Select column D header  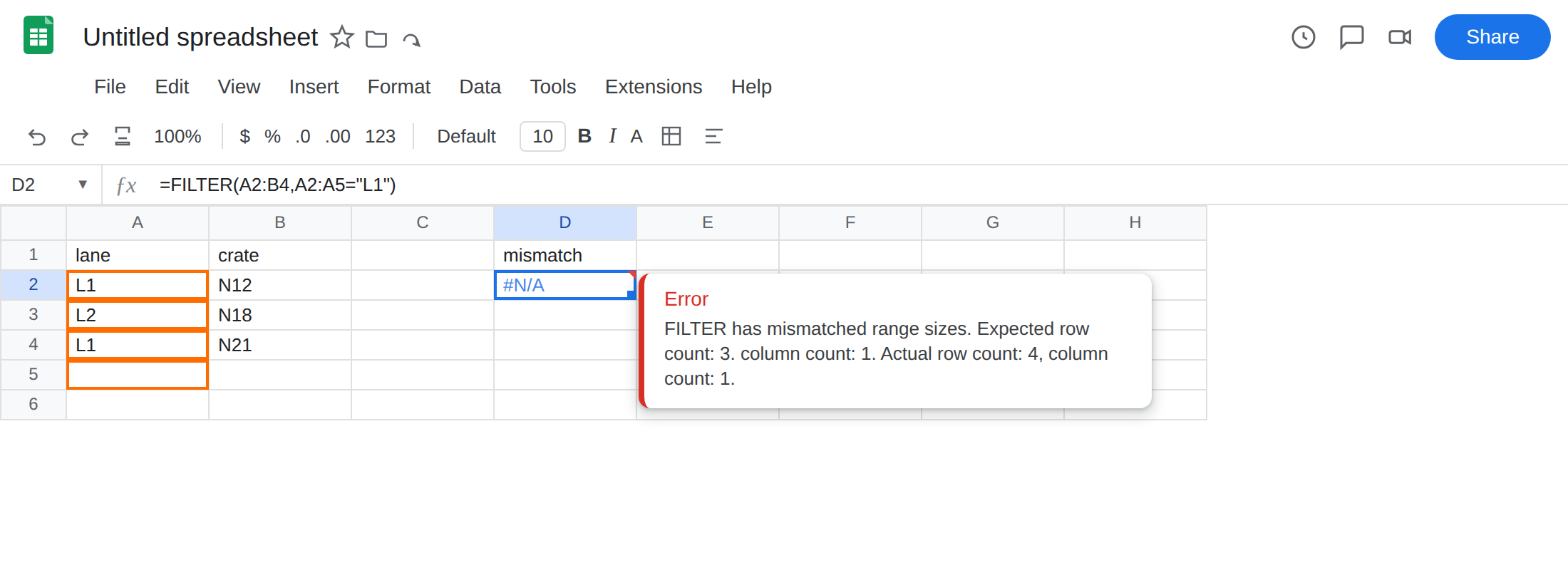[565, 222]
